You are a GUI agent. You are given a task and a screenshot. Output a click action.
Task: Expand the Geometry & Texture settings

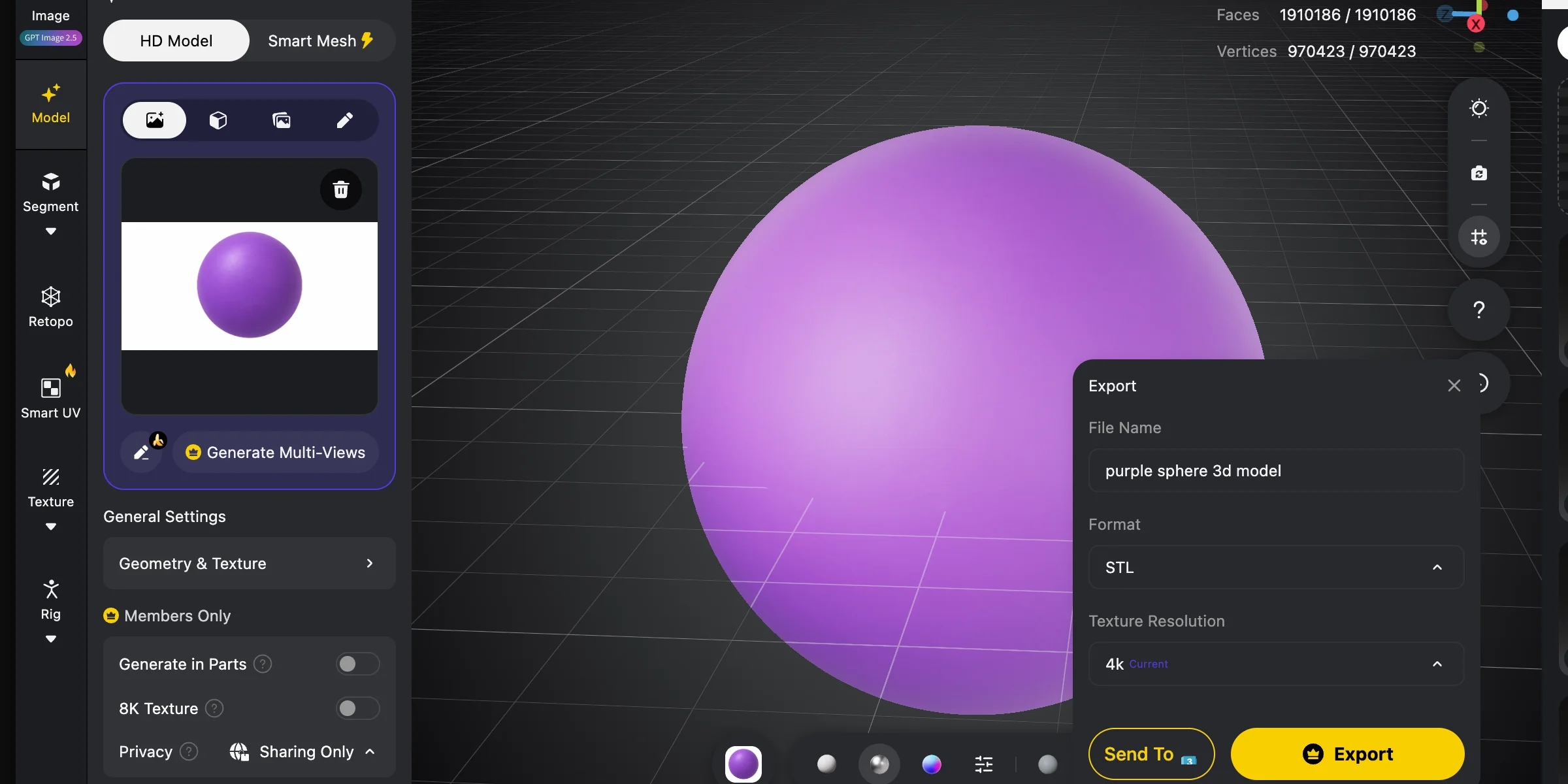249,563
